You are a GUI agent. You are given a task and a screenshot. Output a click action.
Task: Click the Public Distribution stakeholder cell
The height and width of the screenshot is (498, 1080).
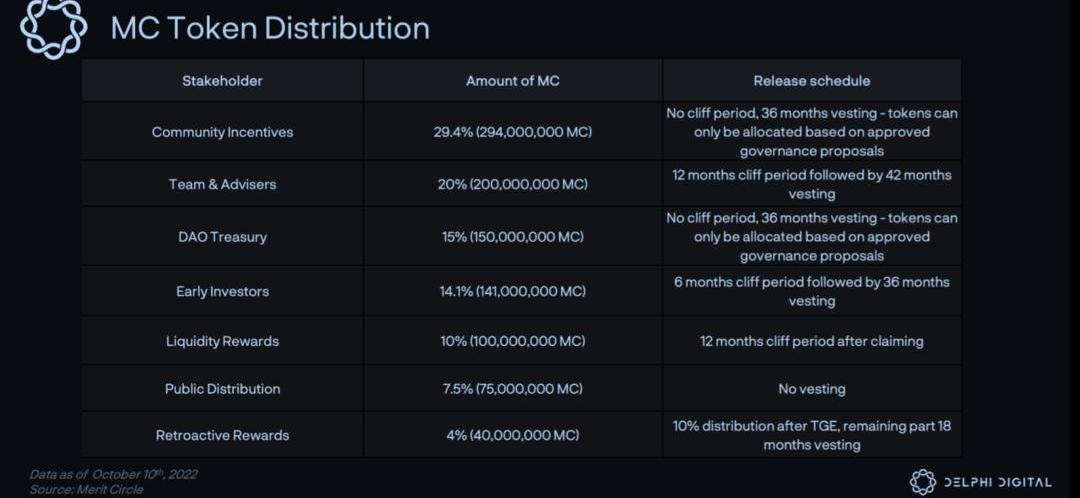click(222, 388)
